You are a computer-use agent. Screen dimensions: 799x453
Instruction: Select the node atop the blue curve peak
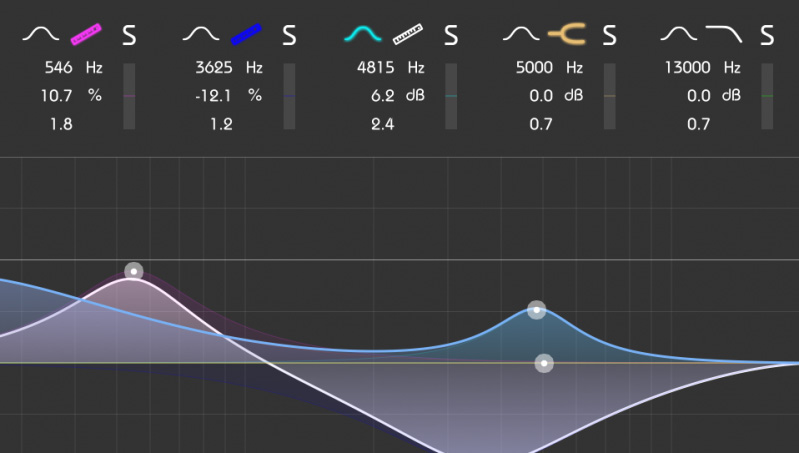point(536,309)
